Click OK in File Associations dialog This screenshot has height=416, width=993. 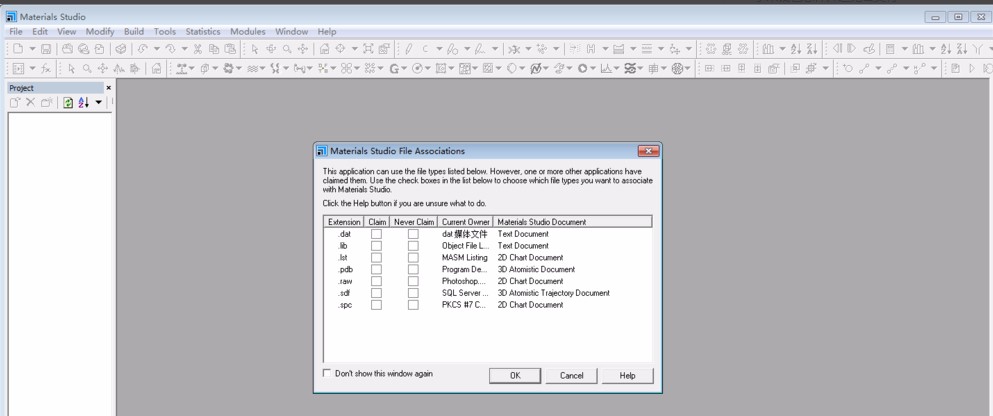pos(515,375)
